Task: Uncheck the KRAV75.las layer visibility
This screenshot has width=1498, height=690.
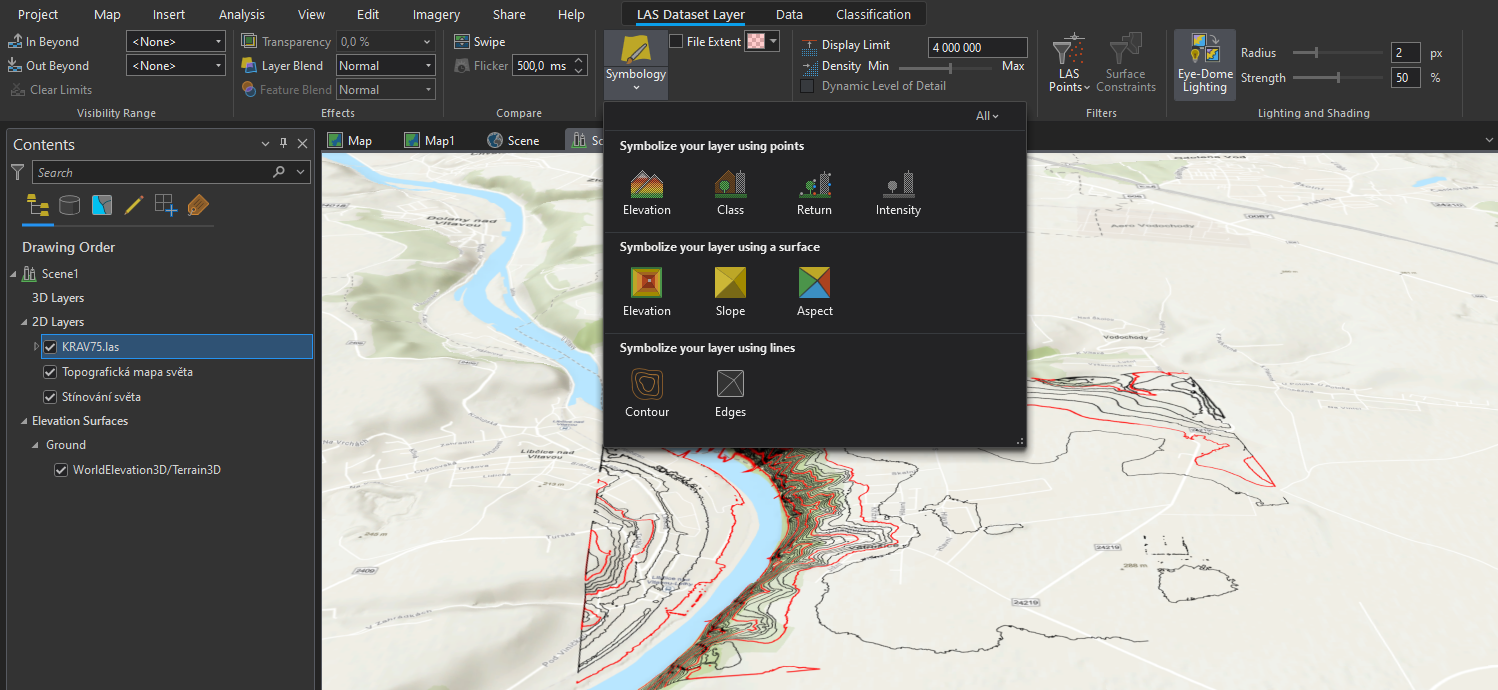Action: pyautogui.click(x=51, y=347)
